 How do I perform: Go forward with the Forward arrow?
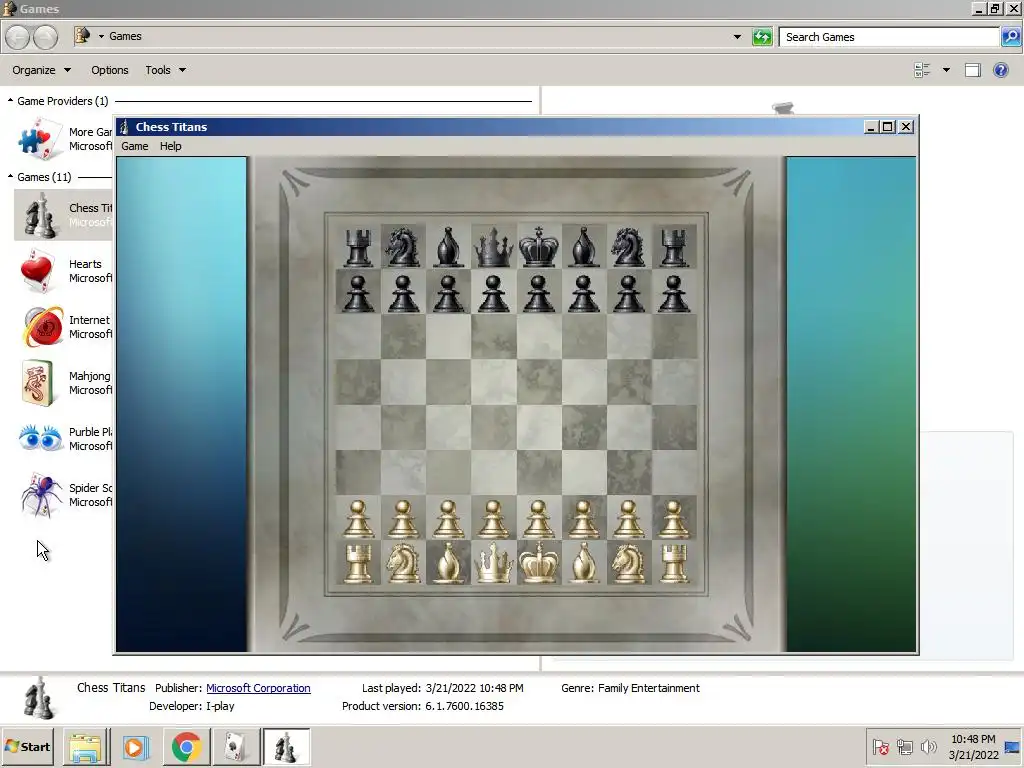coord(45,37)
